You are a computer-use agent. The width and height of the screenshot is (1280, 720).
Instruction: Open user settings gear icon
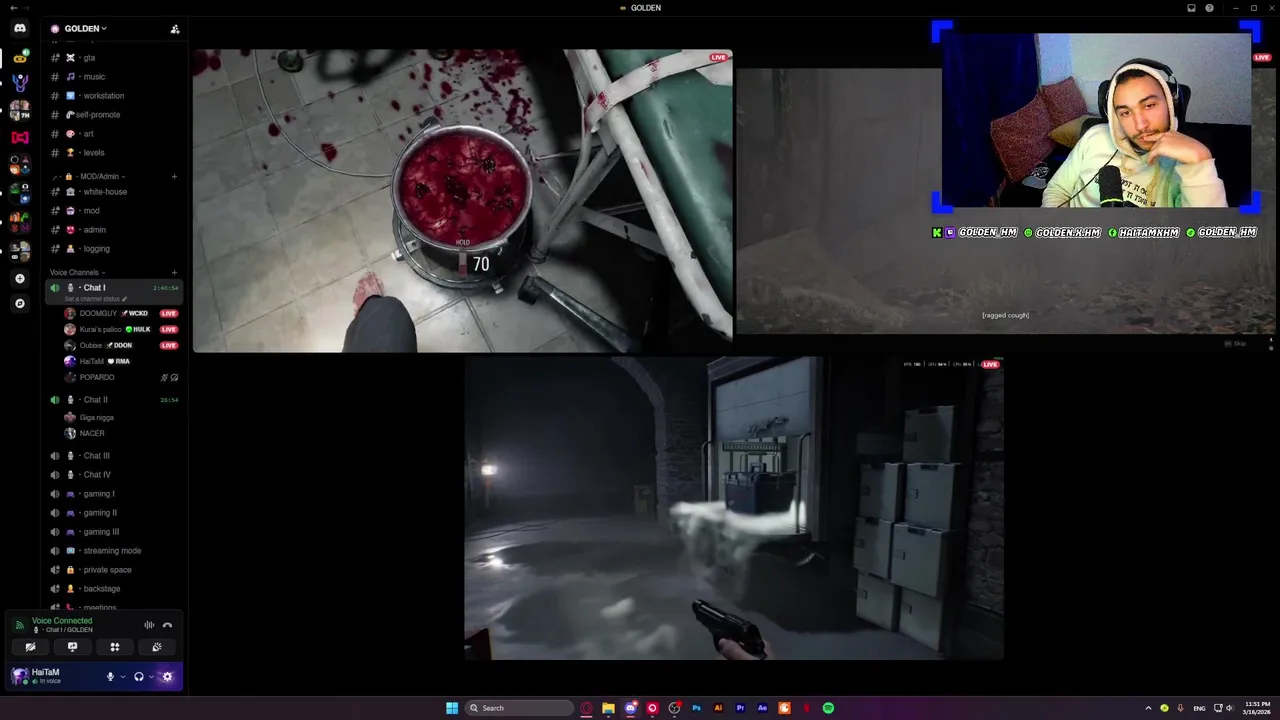(x=167, y=677)
